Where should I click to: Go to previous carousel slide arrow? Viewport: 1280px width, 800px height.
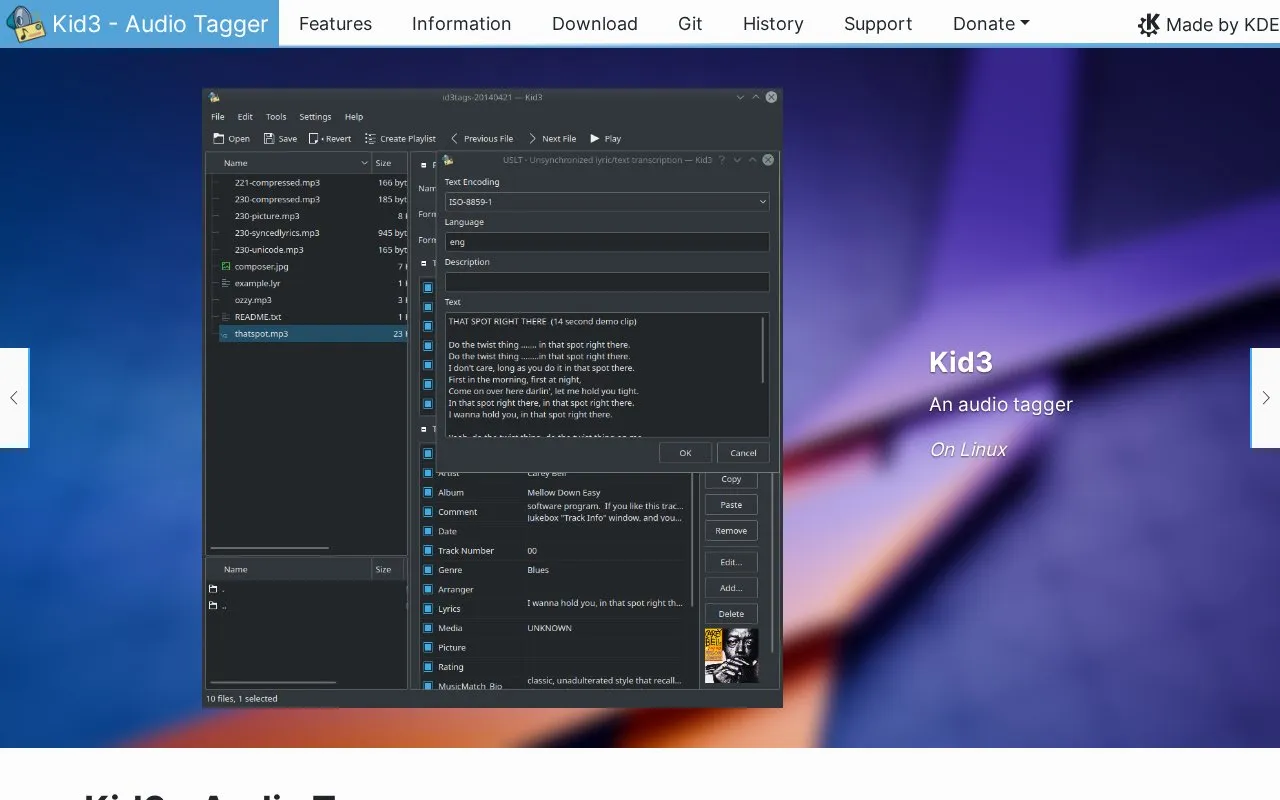(14, 398)
